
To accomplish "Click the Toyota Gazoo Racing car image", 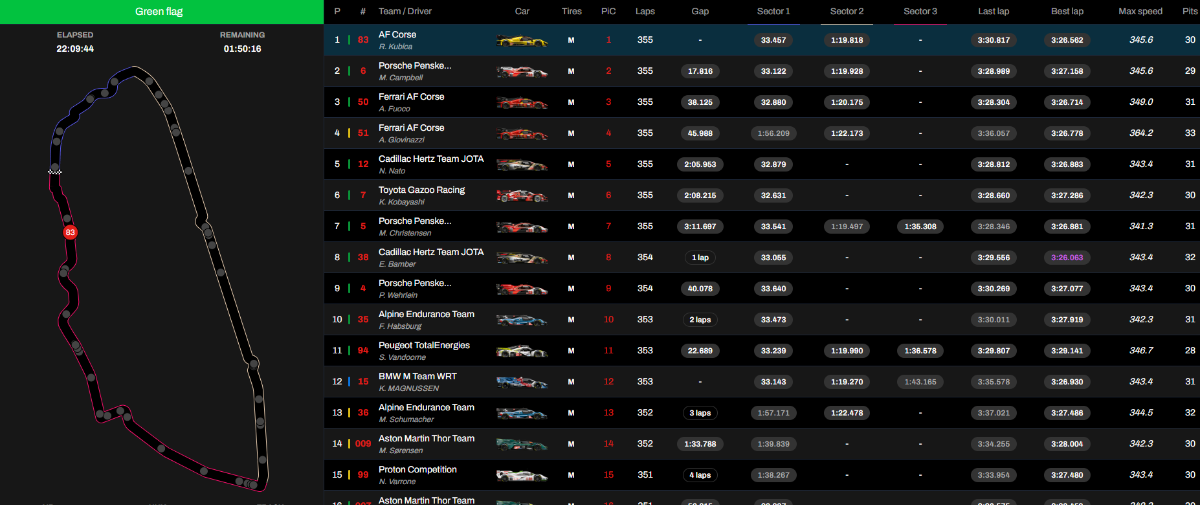I will coord(521,196).
